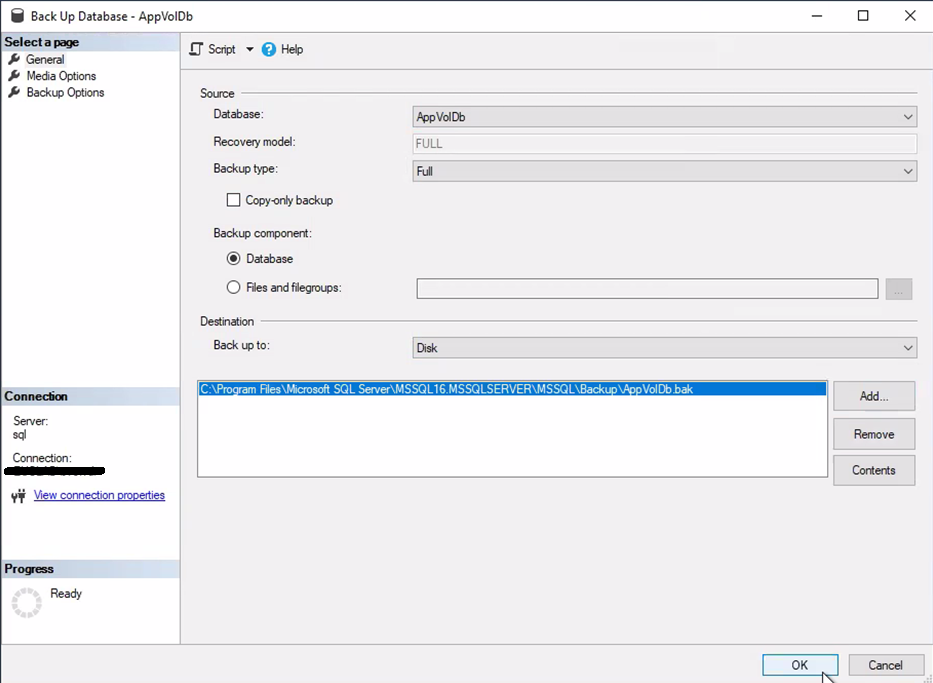The height and width of the screenshot is (683, 933).
Task: Expand the Script dropdown arrow
Action: point(250,49)
